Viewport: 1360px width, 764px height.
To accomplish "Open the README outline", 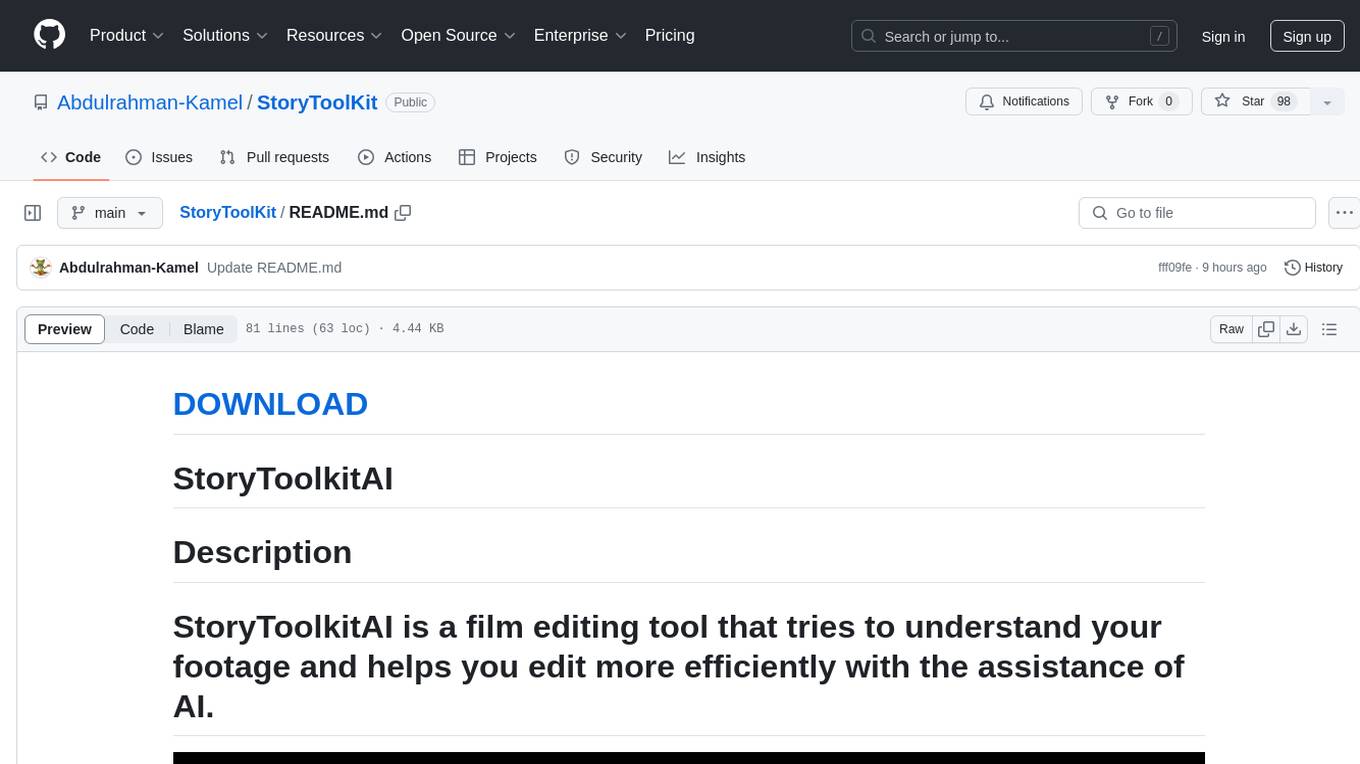I will click(x=1329, y=329).
